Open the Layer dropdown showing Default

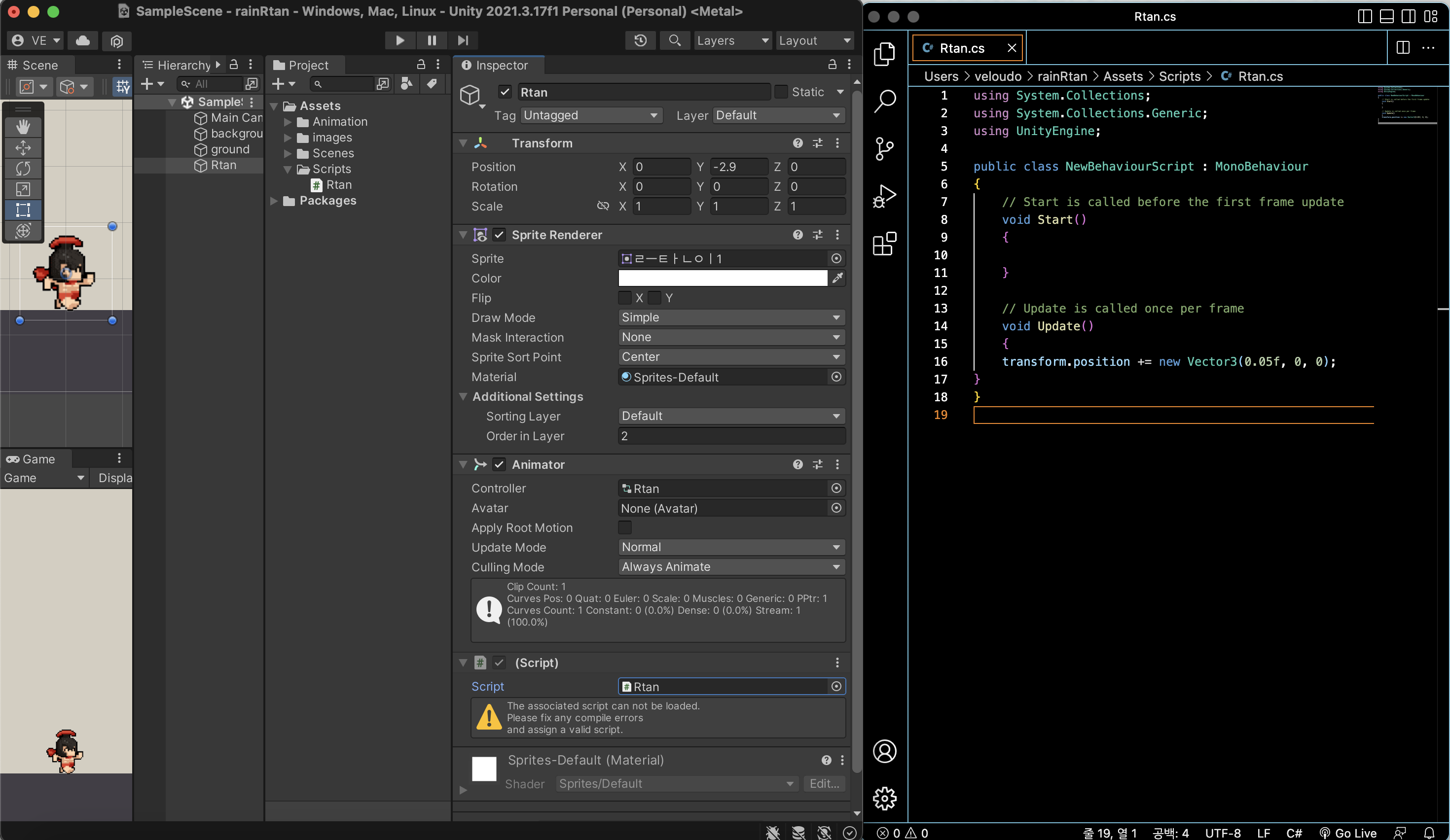[x=778, y=115]
